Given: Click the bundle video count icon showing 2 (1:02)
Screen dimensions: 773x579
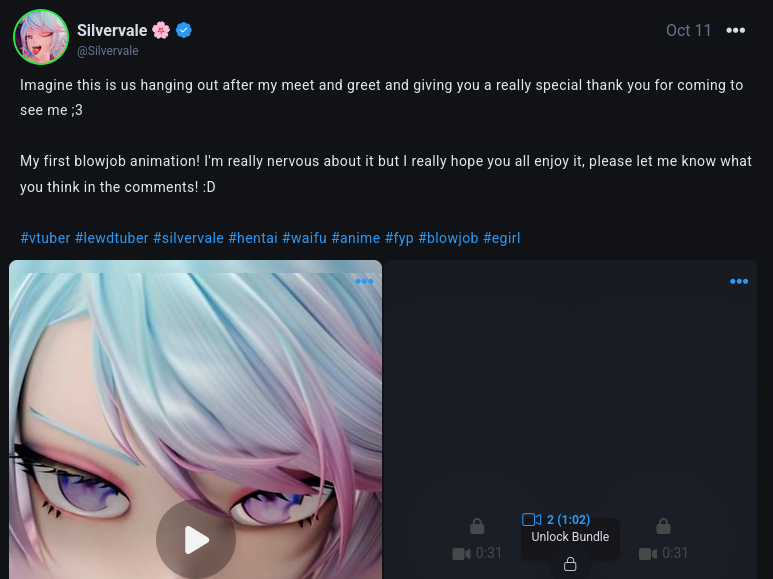Looking at the screenshot, I should tap(531, 520).
